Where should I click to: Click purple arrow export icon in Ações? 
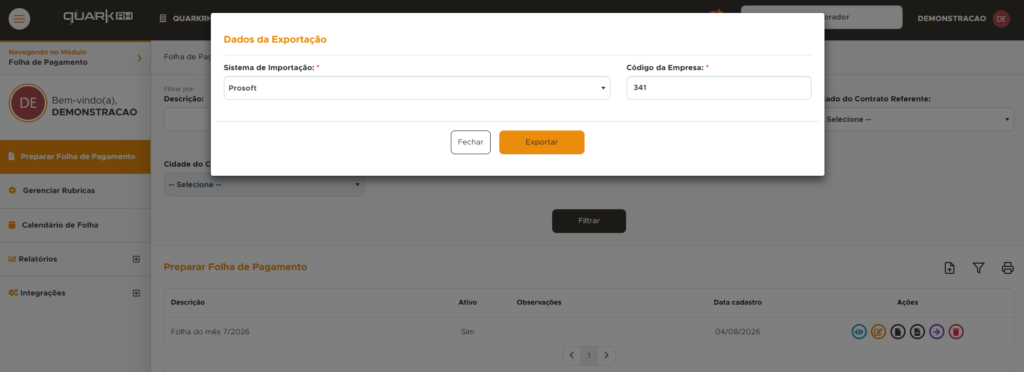click(x=936, y=332)
